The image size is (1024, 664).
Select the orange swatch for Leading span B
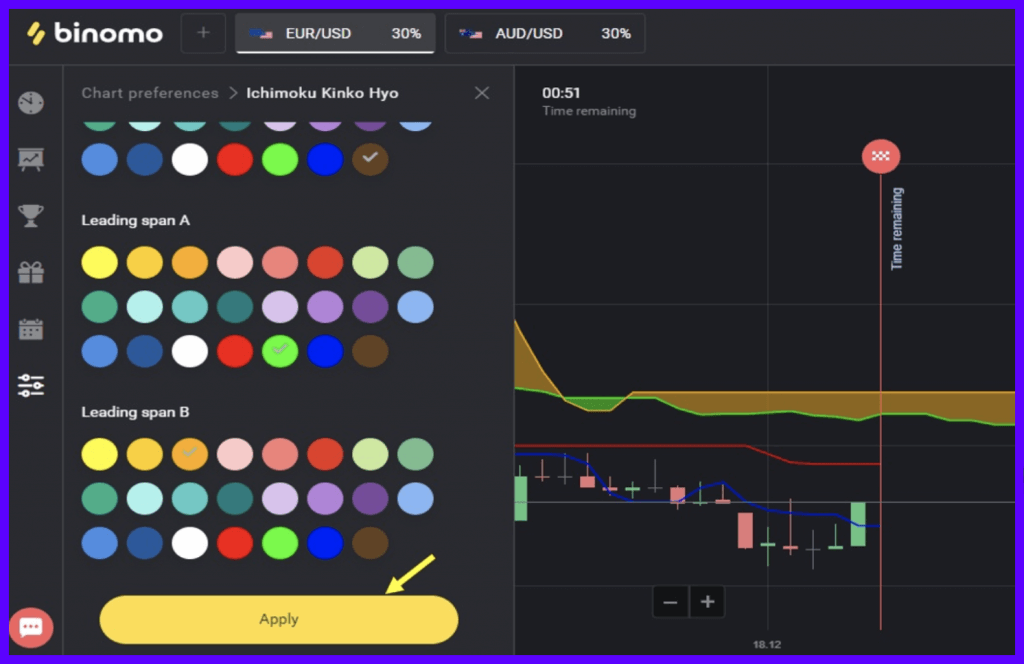190,453
